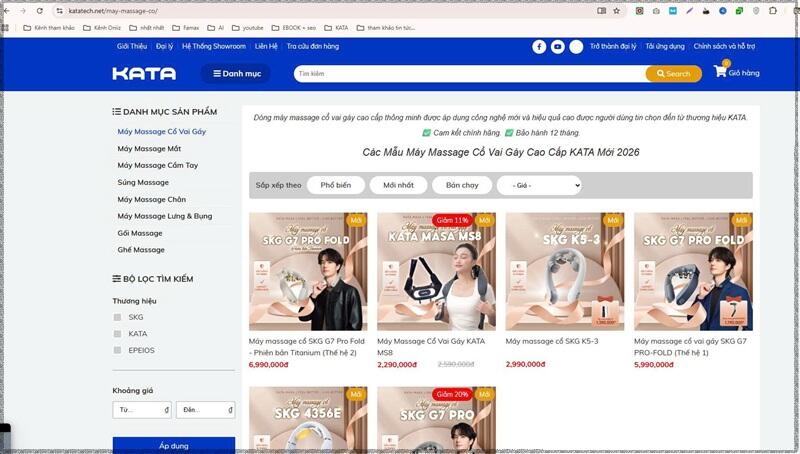Open the camera extension icon
The width and height of the screenshot is (800, 454).
pos(656,11)
